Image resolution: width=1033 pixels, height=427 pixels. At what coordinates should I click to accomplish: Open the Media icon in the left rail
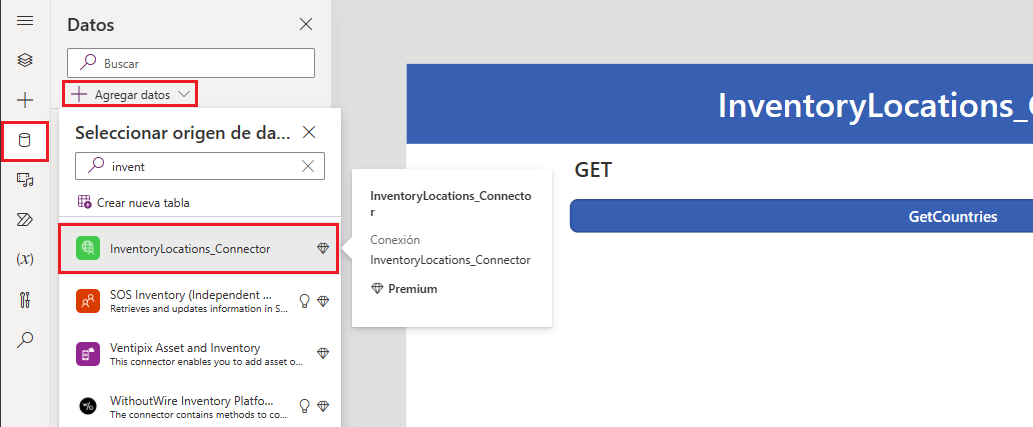(25, 179)
